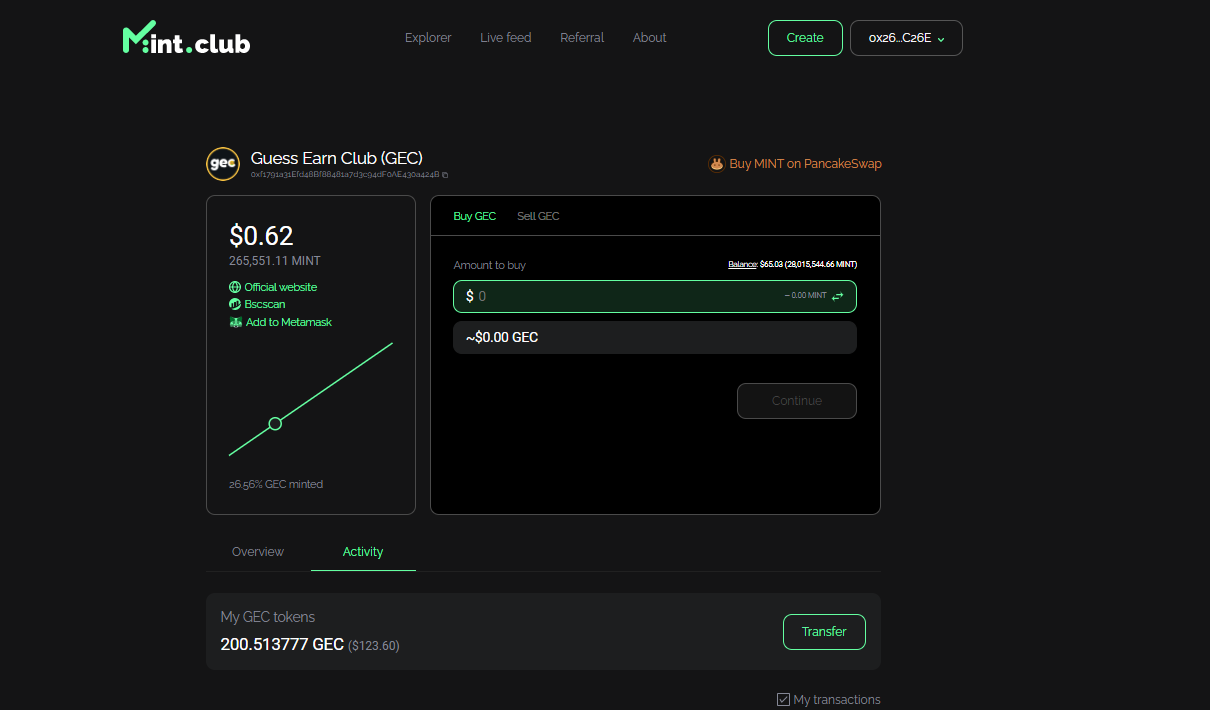
Task: Click the bonding curve marker circle
Action: [x=275, y=424]
